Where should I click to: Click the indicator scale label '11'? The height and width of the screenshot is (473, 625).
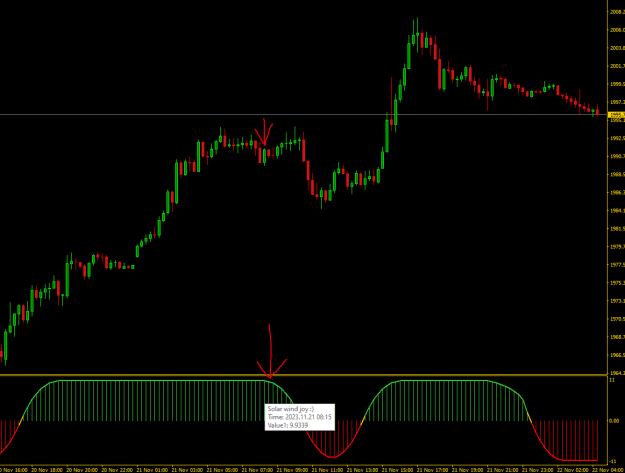[x=612, y=380]
